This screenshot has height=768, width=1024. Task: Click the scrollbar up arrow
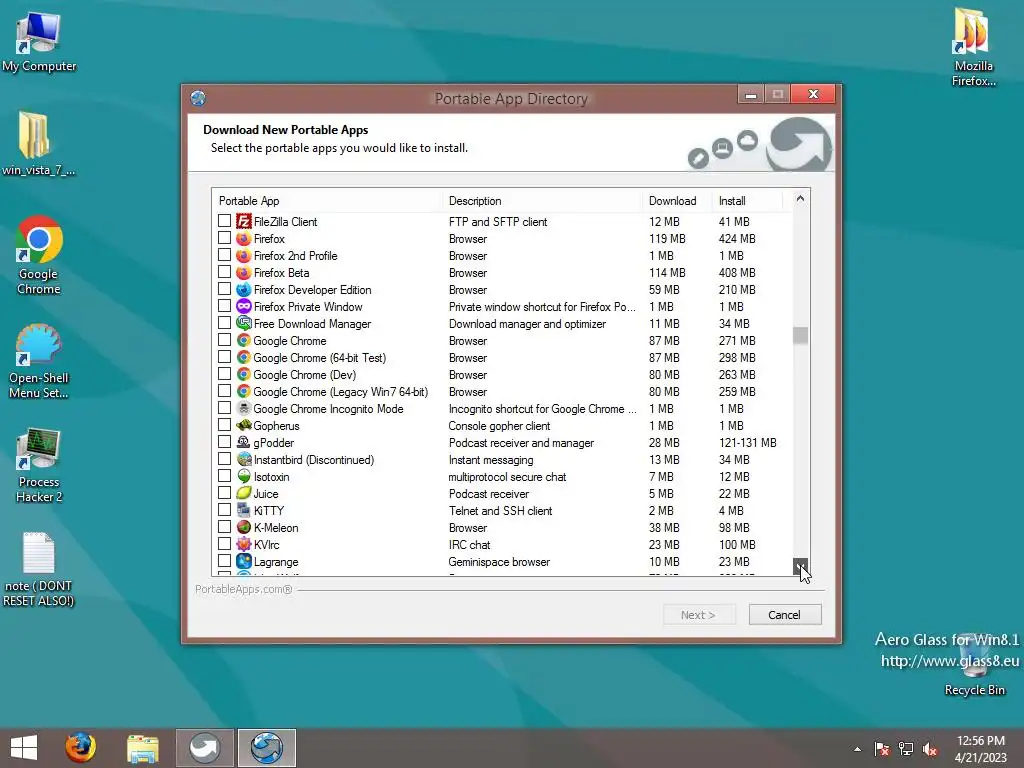pyautogui.click(x=800, y=199)
